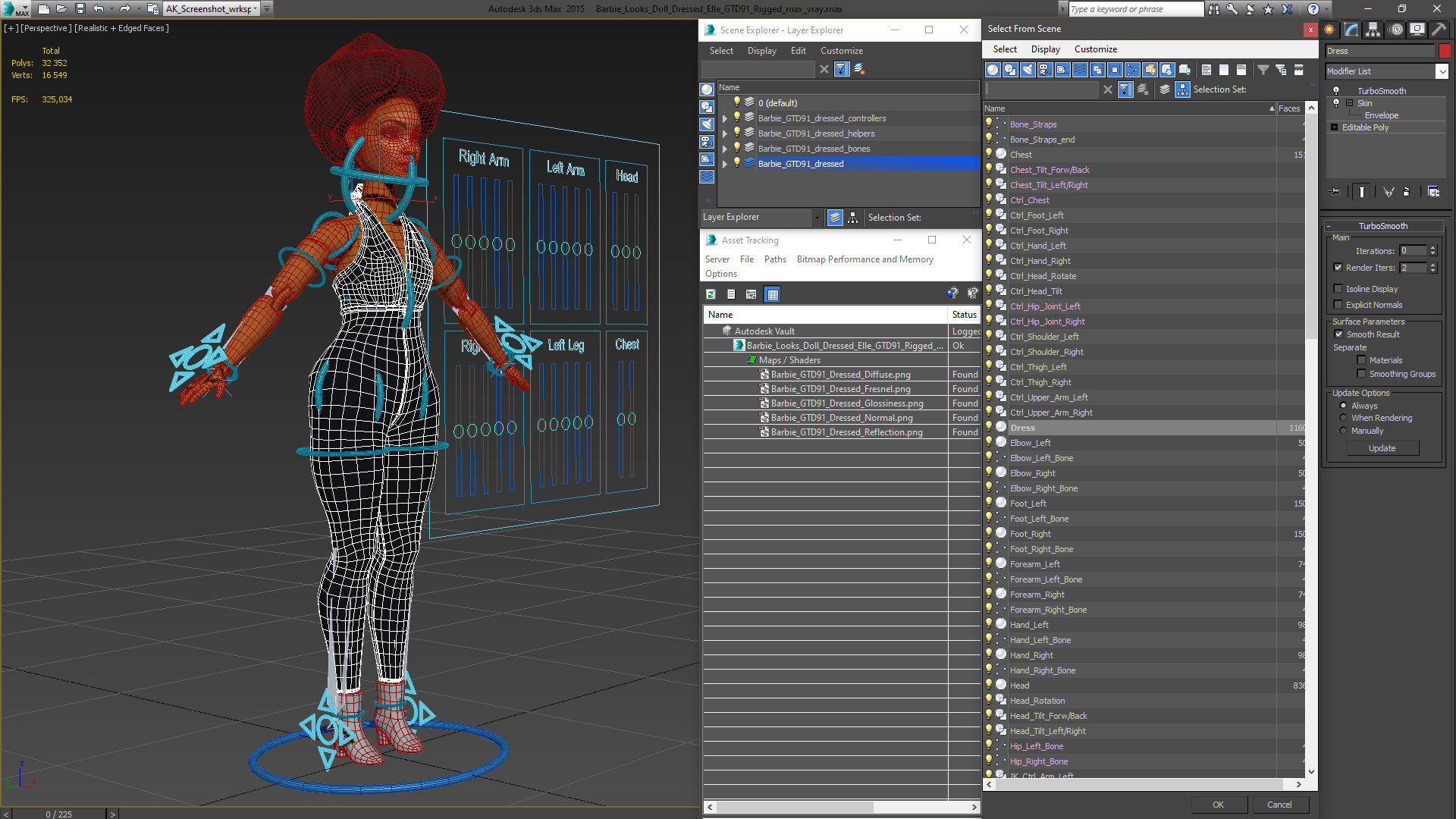Image resolution: width=1456 pixels, height=819 pixels.
Task: Select Manually update option
Action: [1343, 431]
